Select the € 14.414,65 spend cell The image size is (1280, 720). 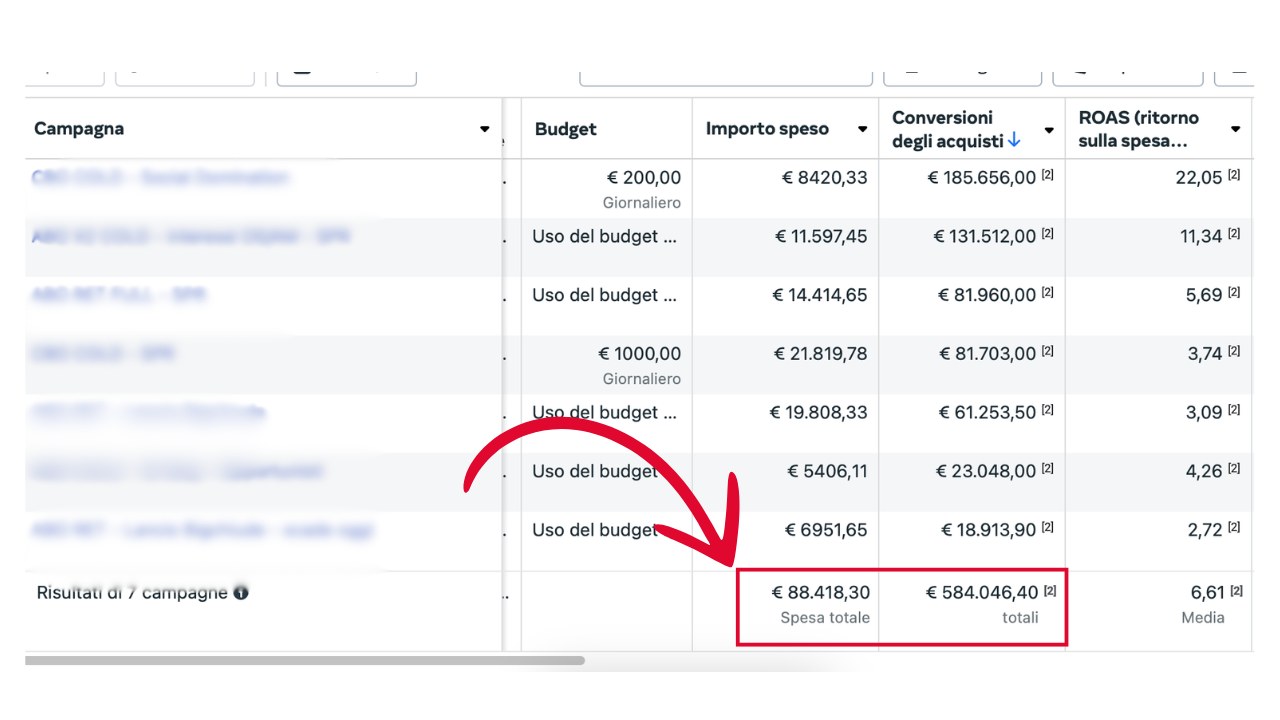point(820,295)
